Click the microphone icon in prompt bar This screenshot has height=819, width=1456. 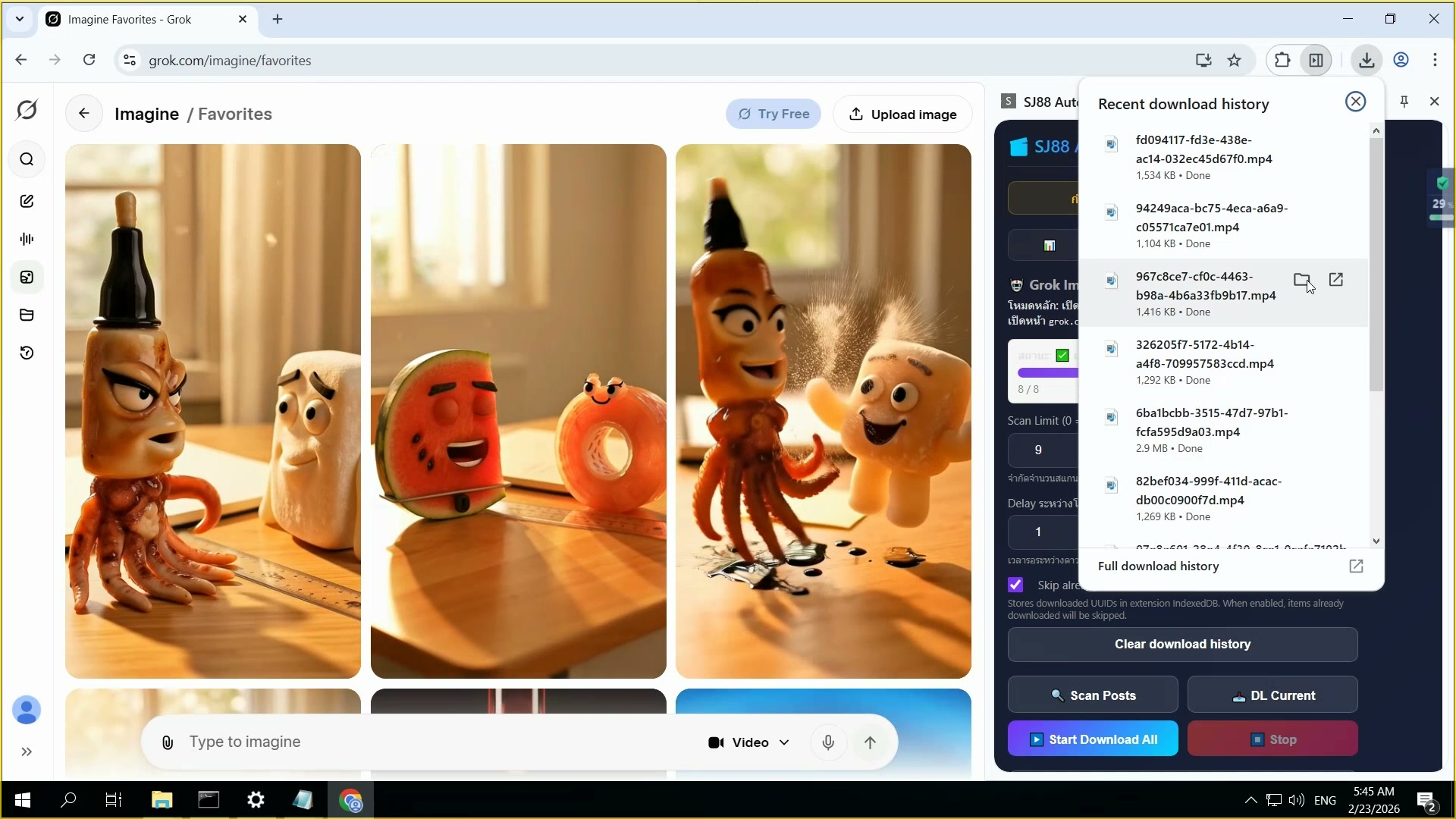[x=828, y=742]
